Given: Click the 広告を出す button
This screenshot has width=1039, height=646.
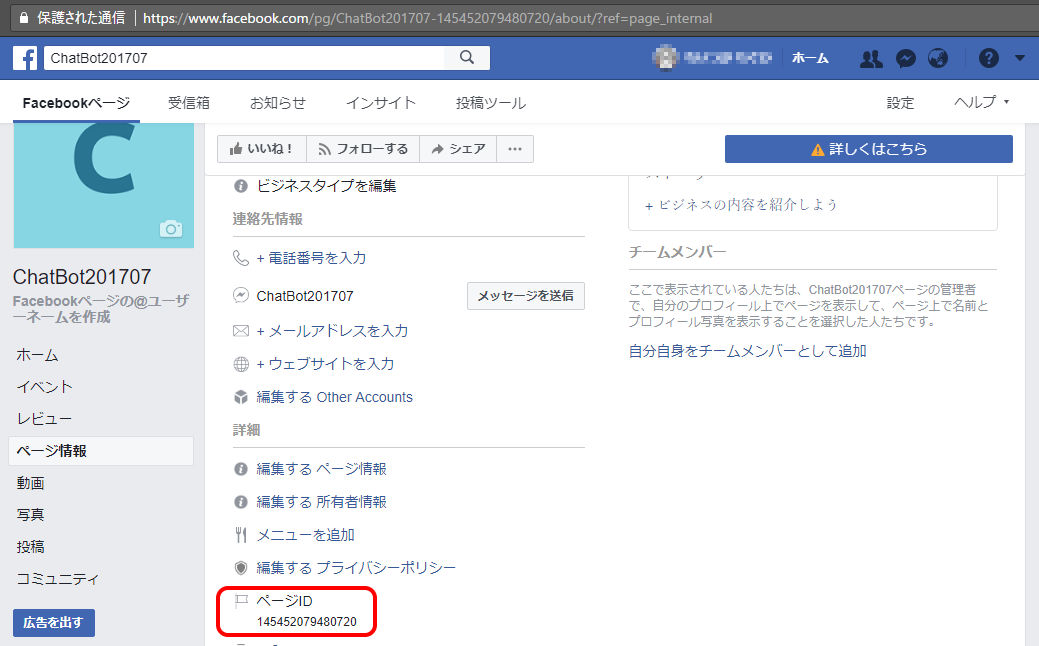Looking at the screenshot, I should tap(54, 623).
